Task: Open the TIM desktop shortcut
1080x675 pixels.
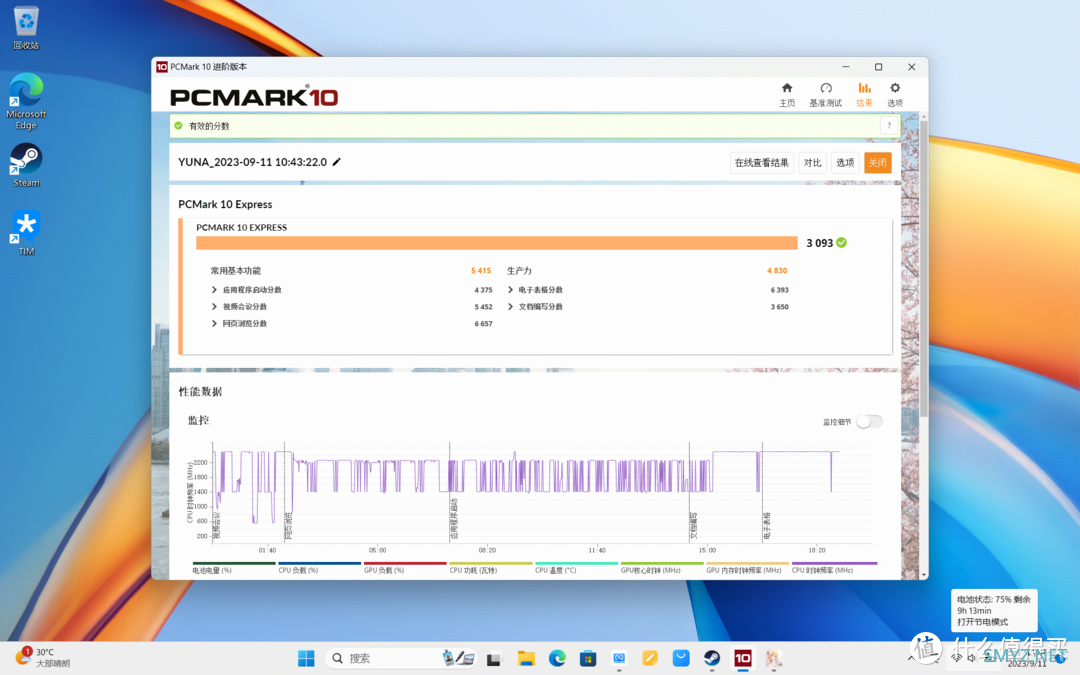Action: (x=26, y=233)
